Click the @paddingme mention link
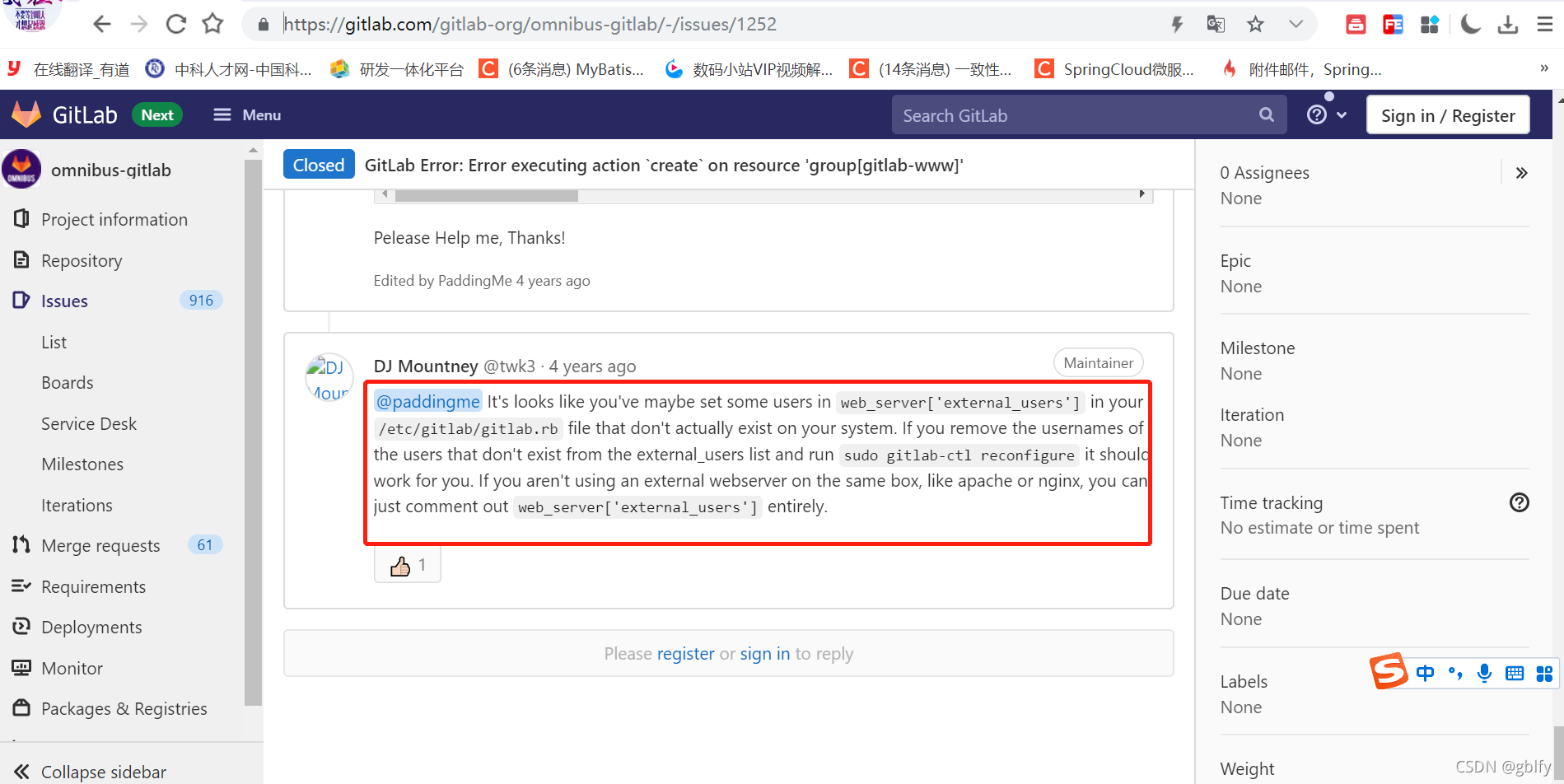Image resolution: width=1564 pixels, height=784 pixels. coord(427,401)
